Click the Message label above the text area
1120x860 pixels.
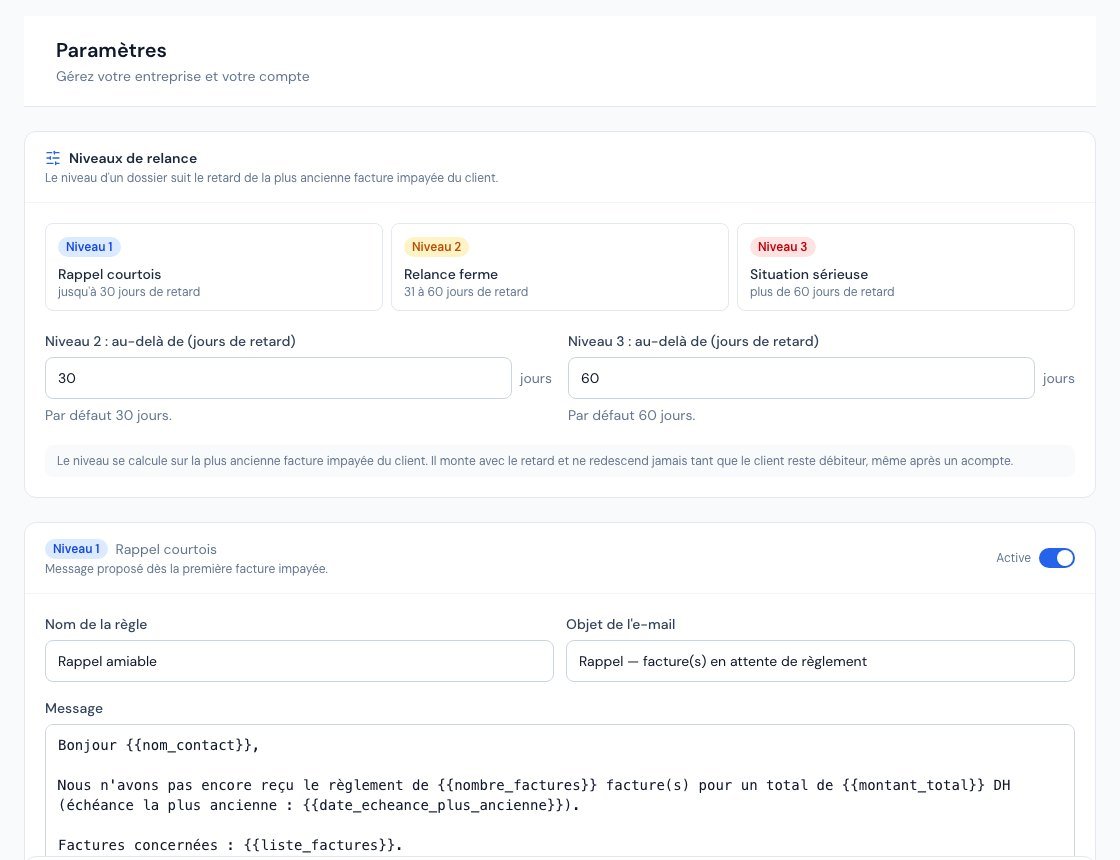tap(74, 708)
